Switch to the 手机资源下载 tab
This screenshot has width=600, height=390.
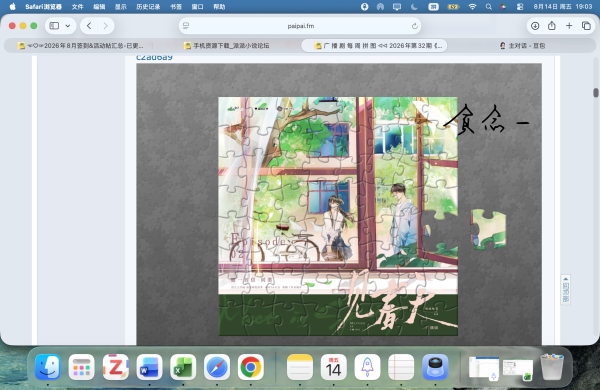[x=227, y=46]
